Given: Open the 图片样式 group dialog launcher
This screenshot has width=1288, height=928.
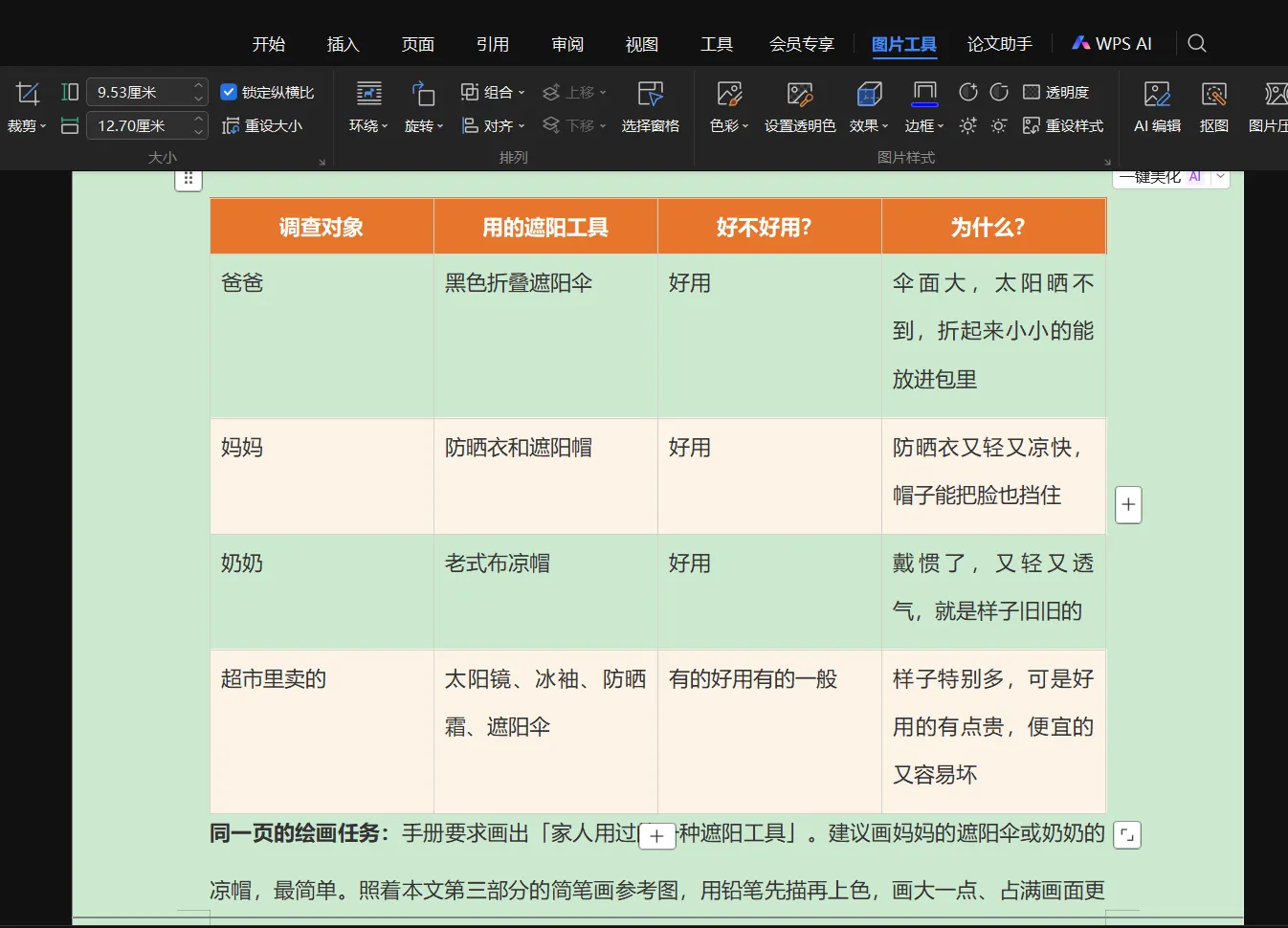Looking at the screenshot, I should [x=1107, y=162].
